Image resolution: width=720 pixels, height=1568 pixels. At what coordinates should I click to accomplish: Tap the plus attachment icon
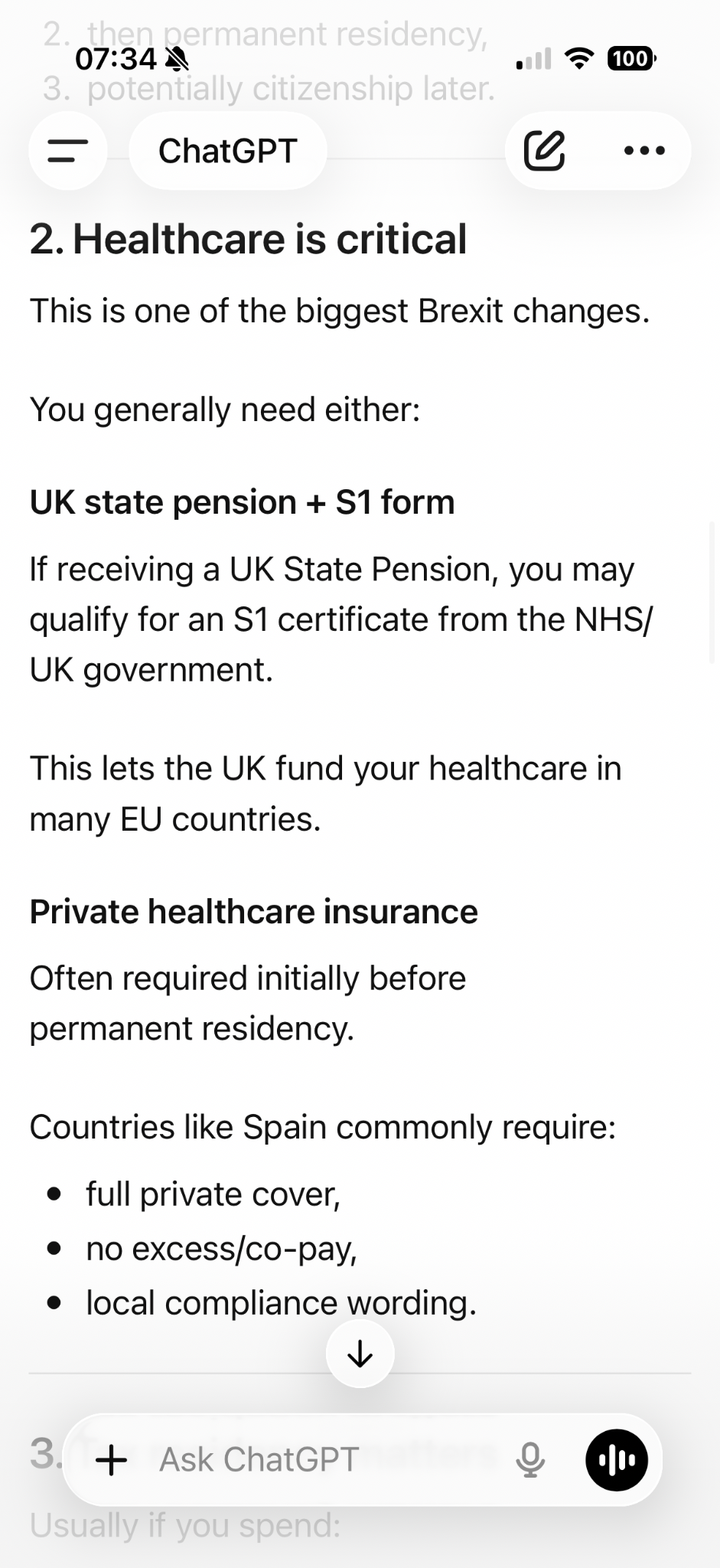pyautogui.click(x=112, y=1460)
